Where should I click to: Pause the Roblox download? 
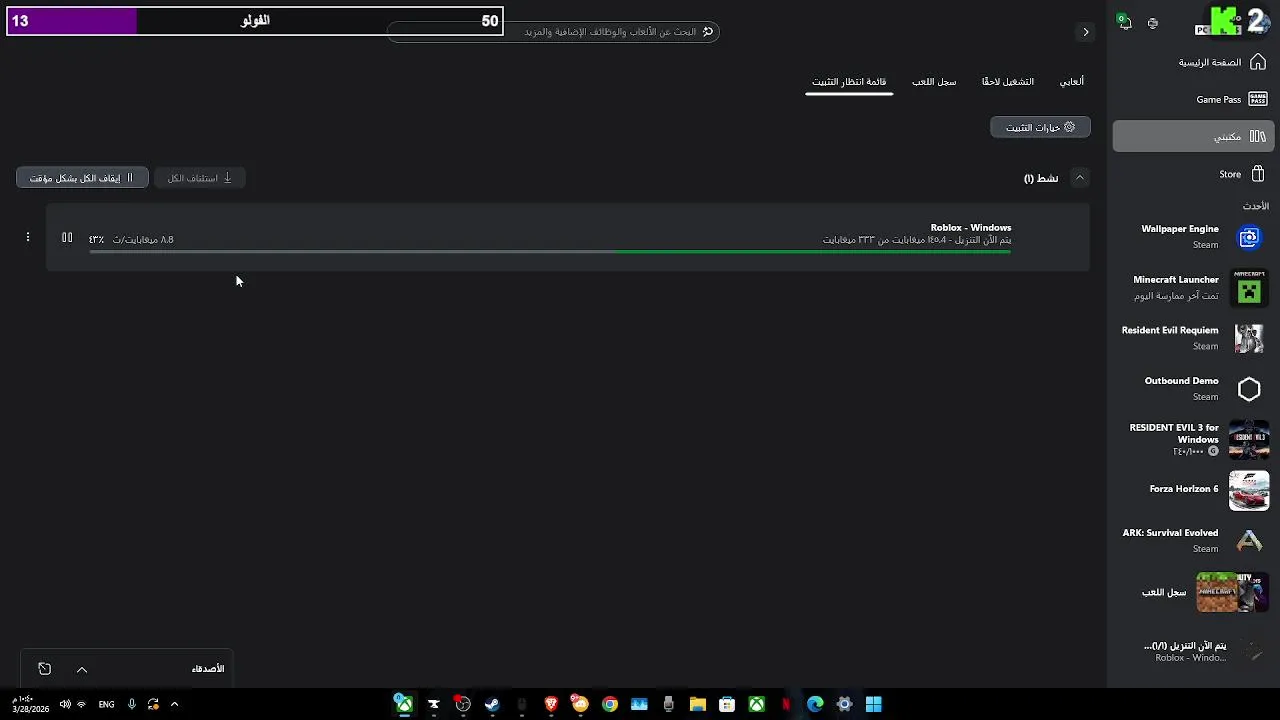pyautogui.click(x=67, y=238)
